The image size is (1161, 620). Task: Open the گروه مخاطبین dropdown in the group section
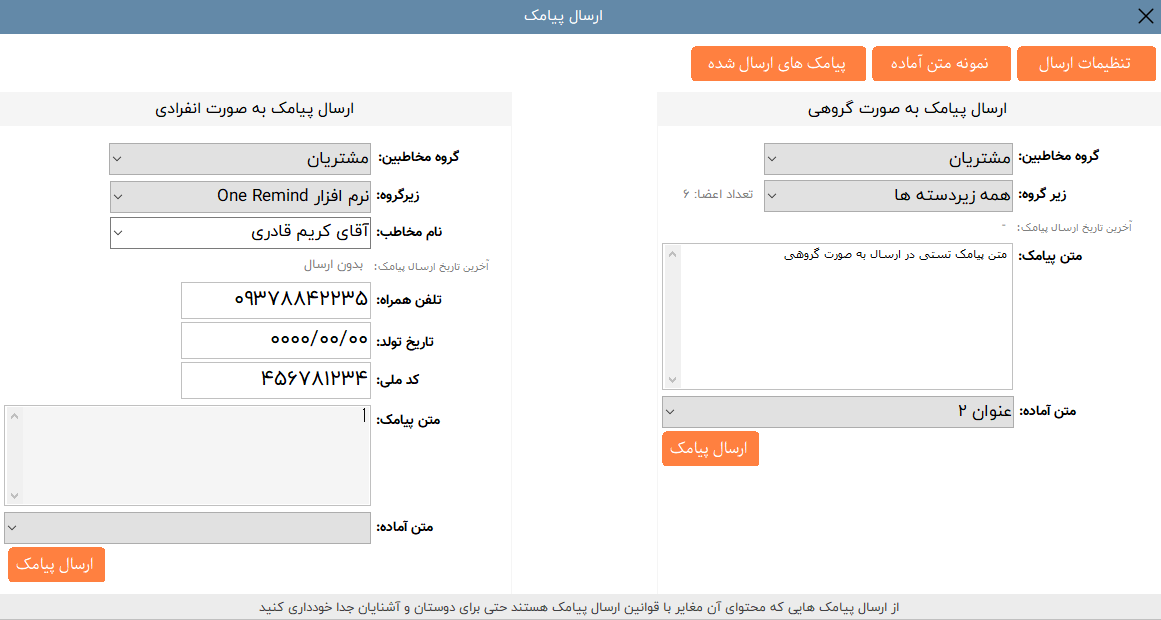point(887,158)
